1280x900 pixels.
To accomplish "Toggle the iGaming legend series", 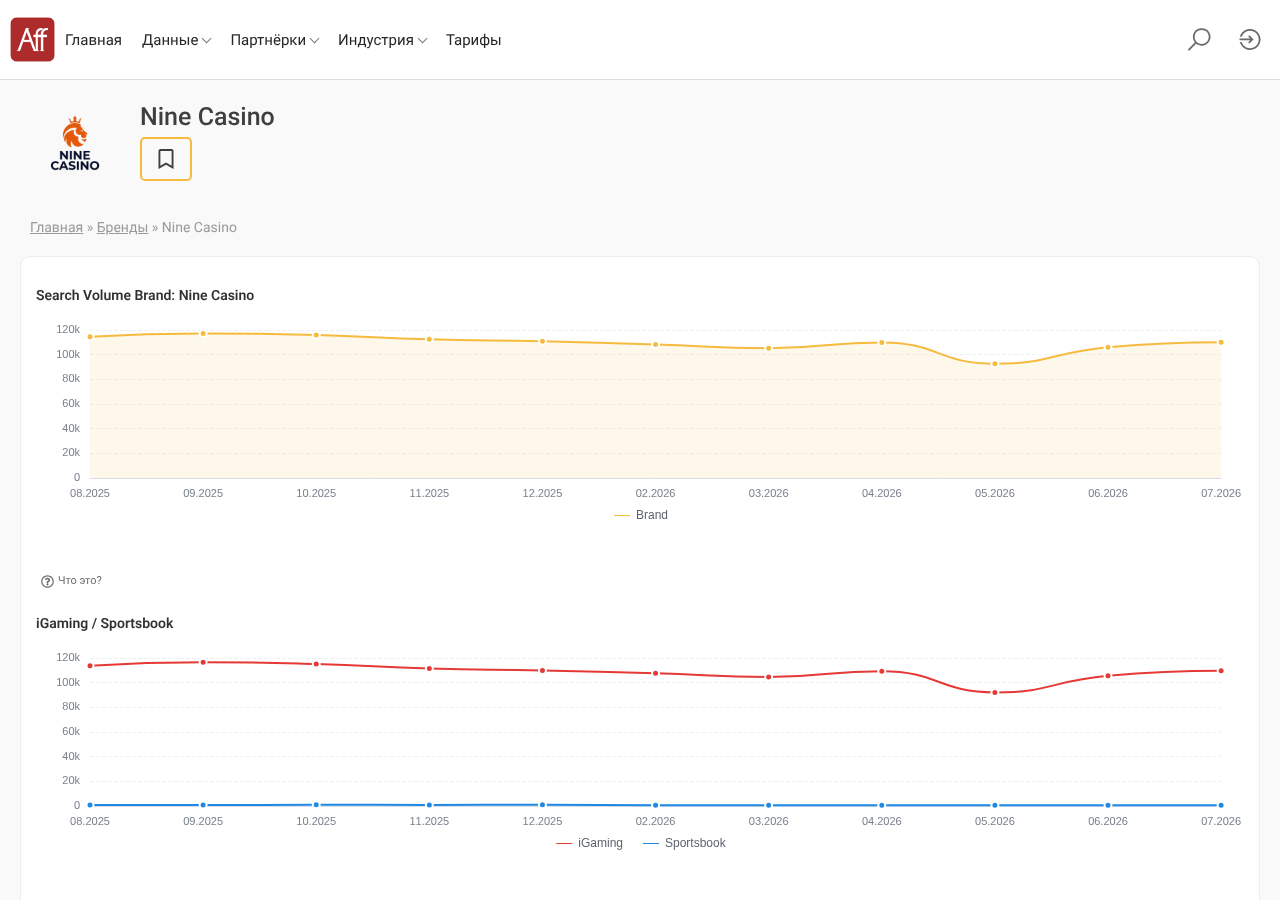I will 589,843.
